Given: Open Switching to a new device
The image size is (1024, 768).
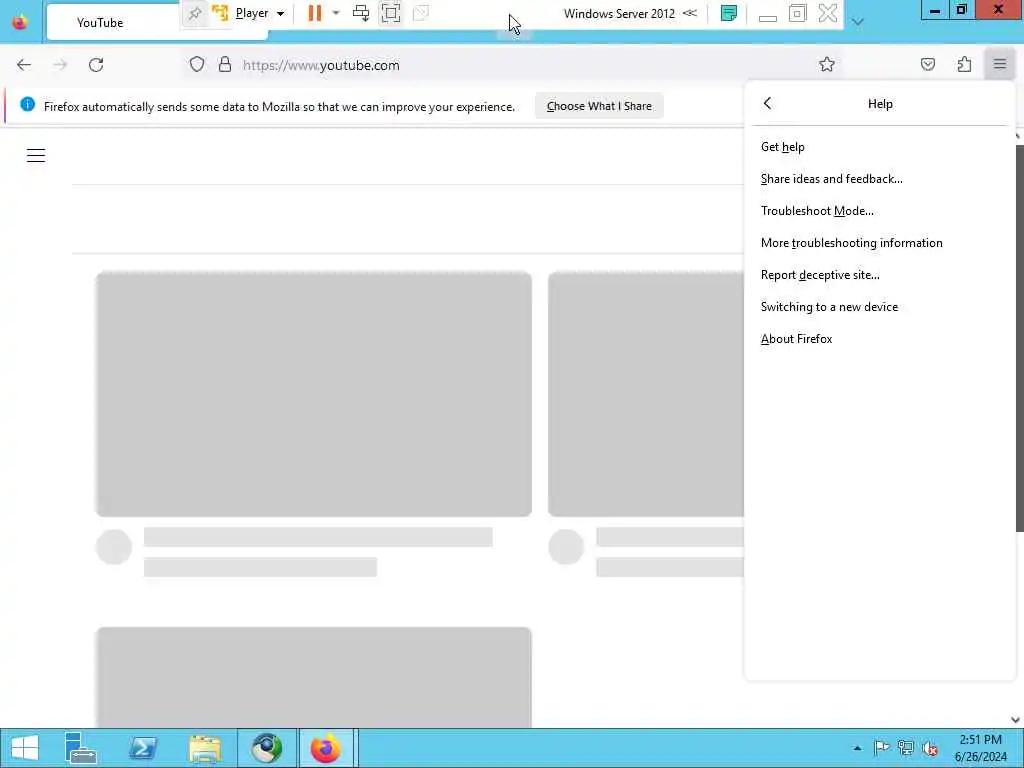Looking at the screenshot, I should [880, 307].
